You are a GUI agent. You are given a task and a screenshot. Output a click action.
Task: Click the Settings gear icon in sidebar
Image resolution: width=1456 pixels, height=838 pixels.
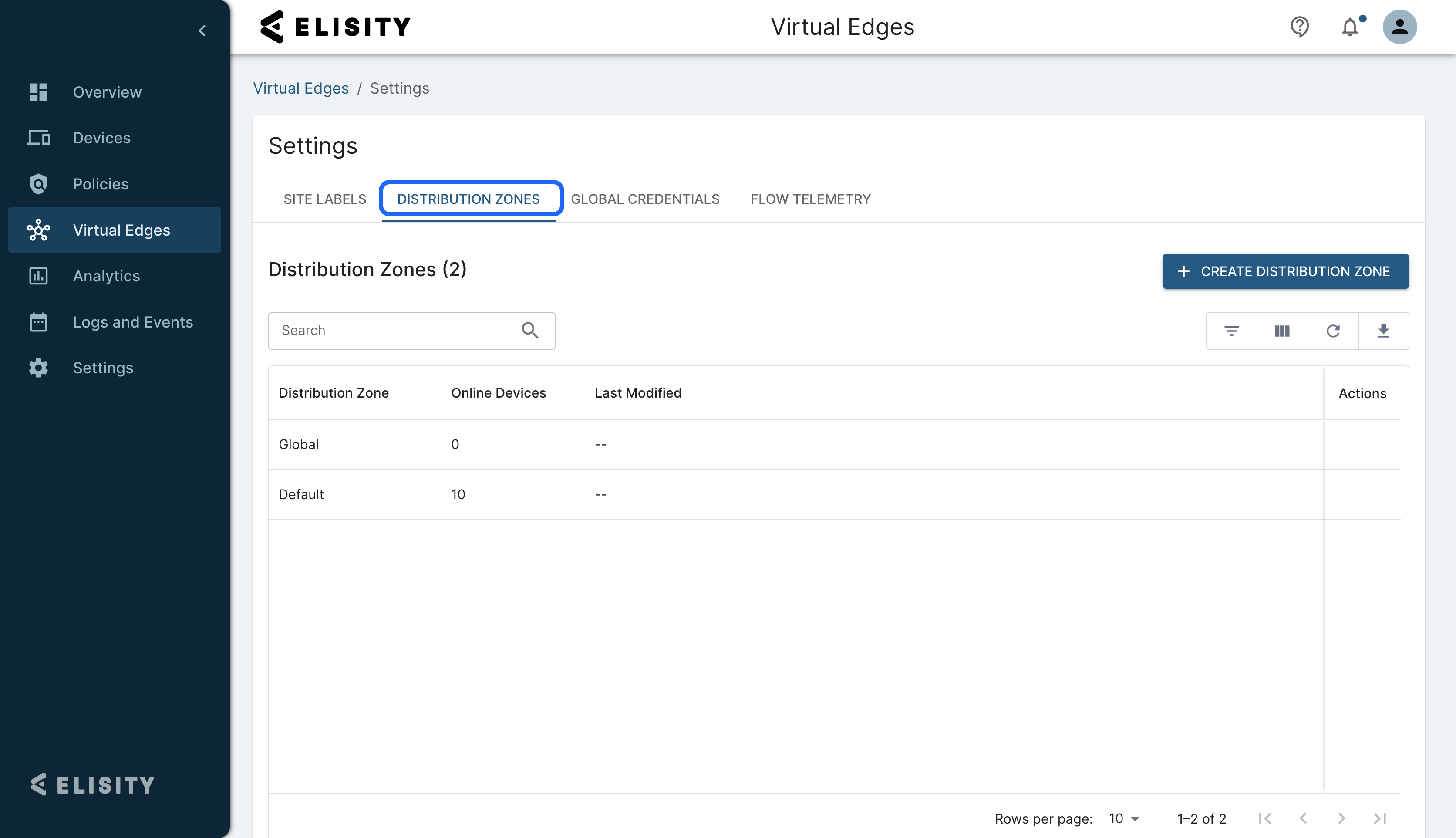(x=38, y=368)
